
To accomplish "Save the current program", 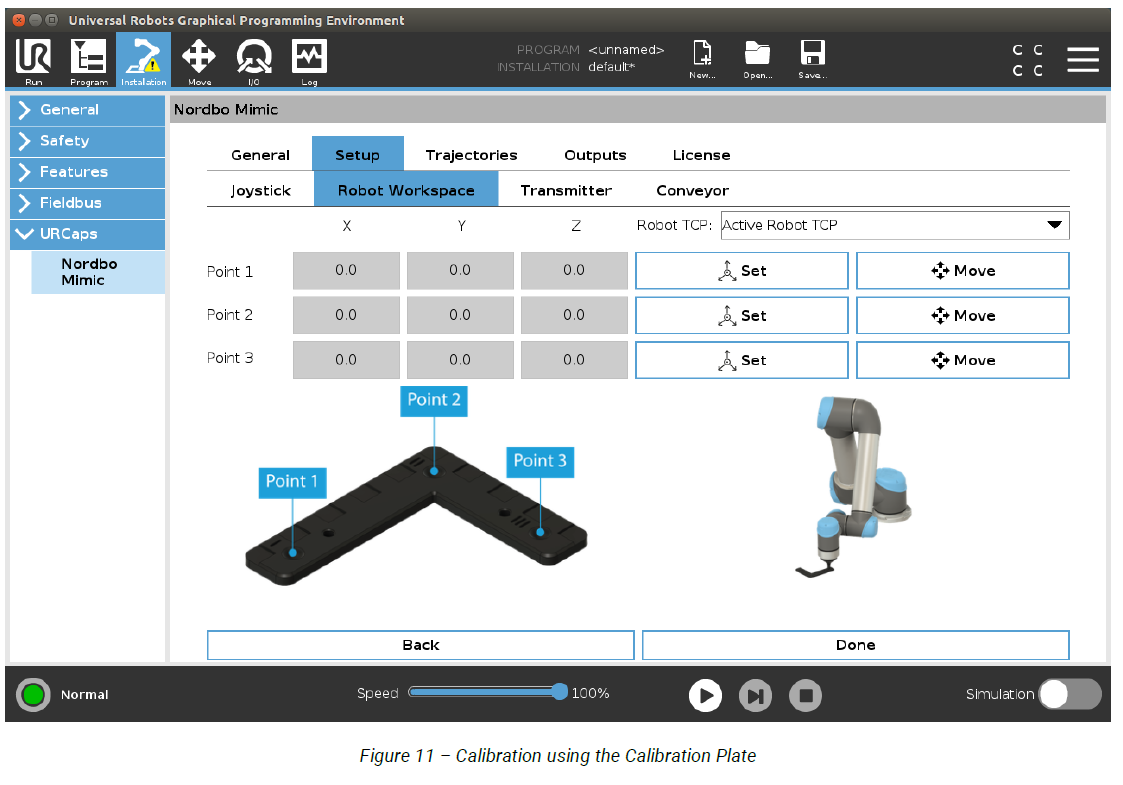I will coord(812,59).
